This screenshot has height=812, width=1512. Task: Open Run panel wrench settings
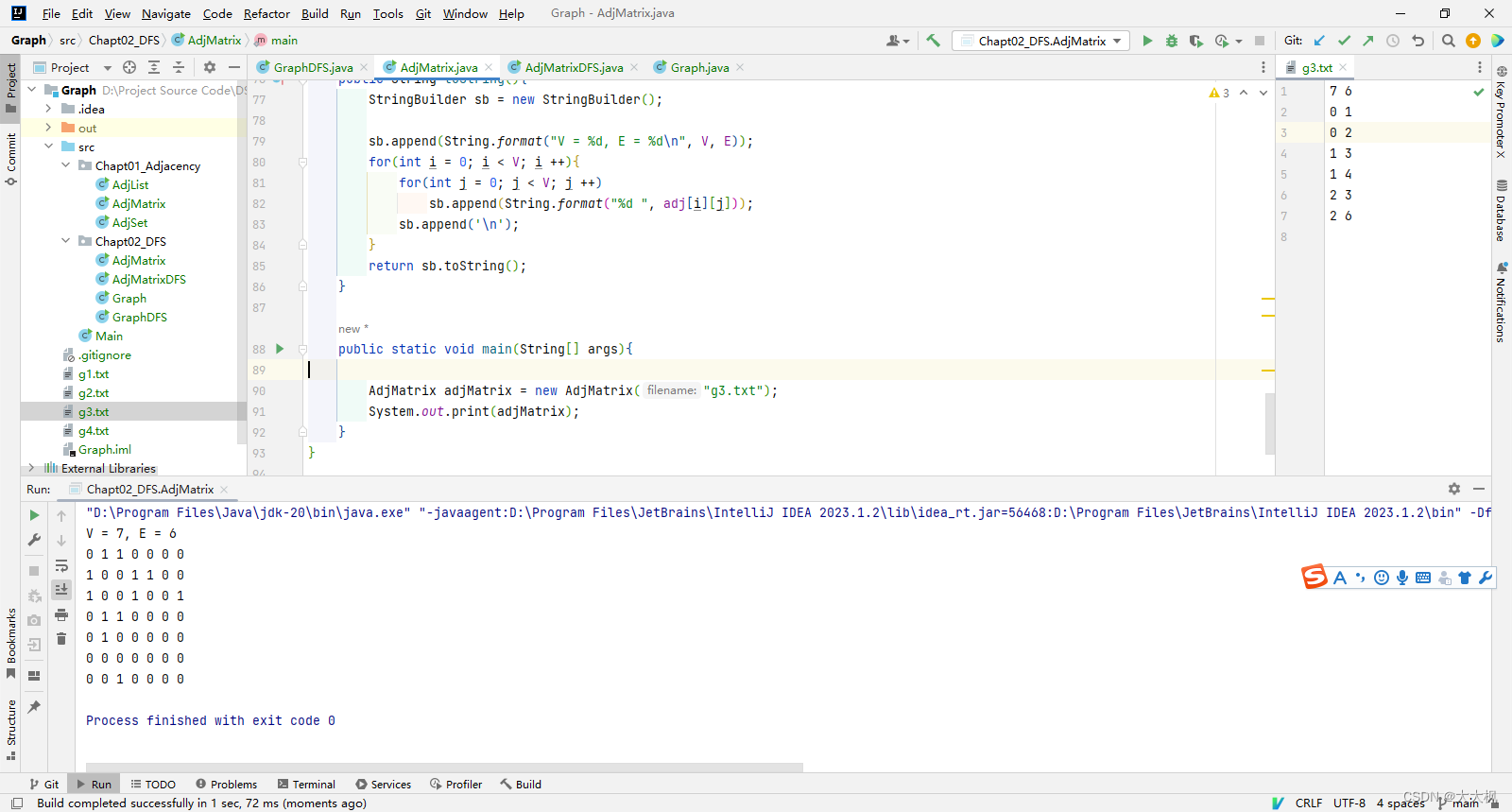tap(34, 540)
